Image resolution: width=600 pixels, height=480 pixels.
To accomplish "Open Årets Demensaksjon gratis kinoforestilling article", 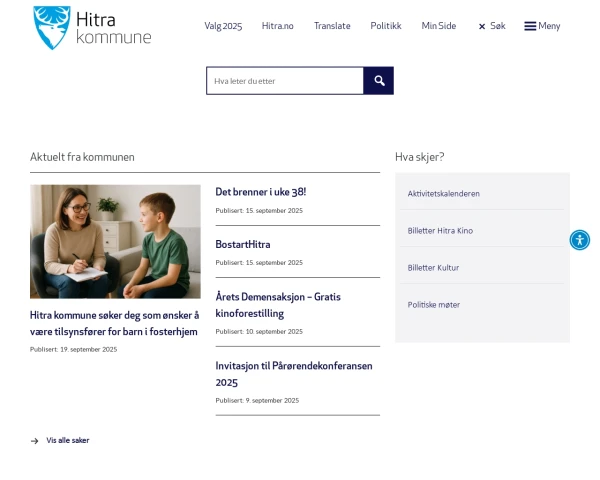I will tap(278, 305).
